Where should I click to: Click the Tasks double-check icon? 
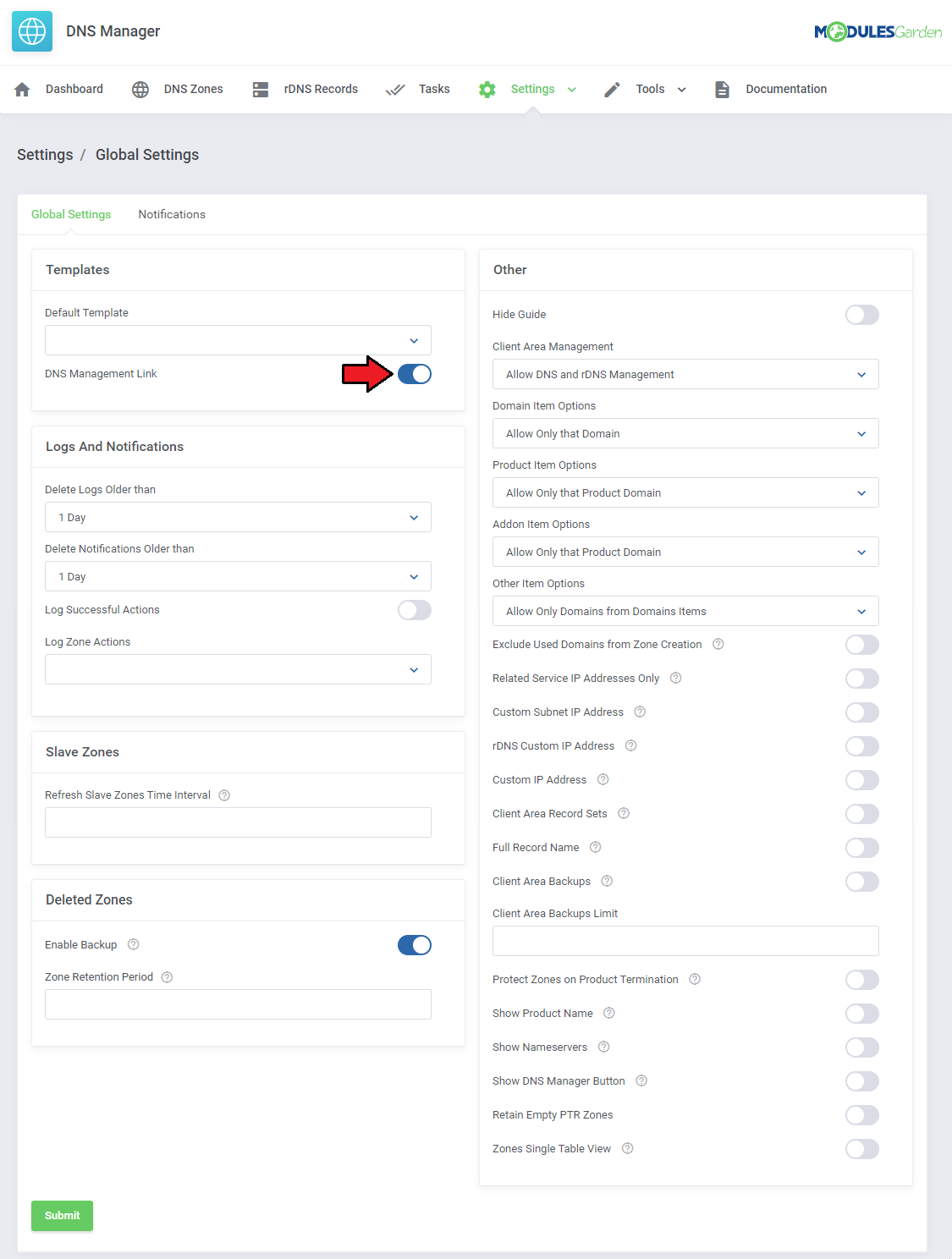[395, 90]
